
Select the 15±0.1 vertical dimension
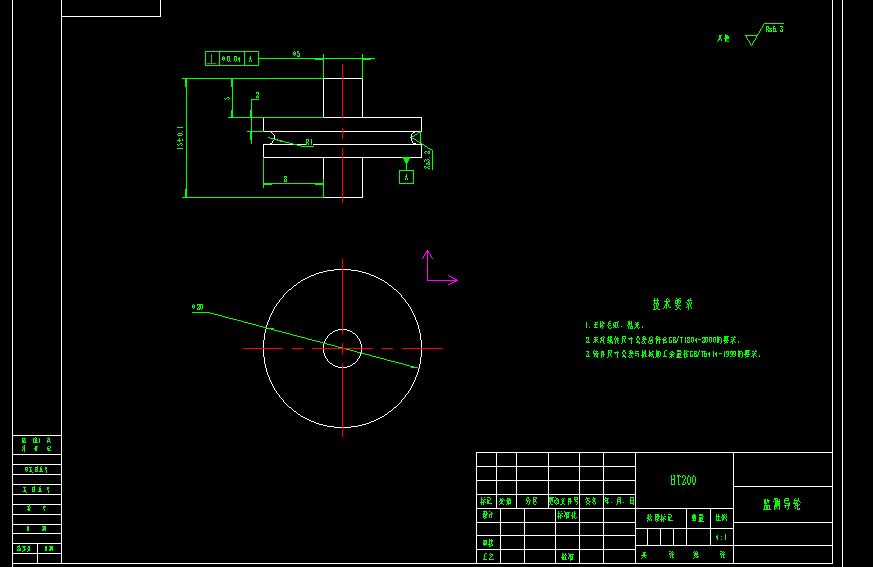pyautogui.click(x=180, y=137)
